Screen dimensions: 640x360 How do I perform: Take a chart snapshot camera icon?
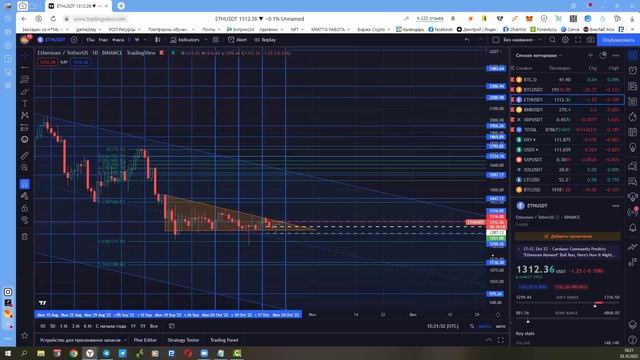click(590, 40)
